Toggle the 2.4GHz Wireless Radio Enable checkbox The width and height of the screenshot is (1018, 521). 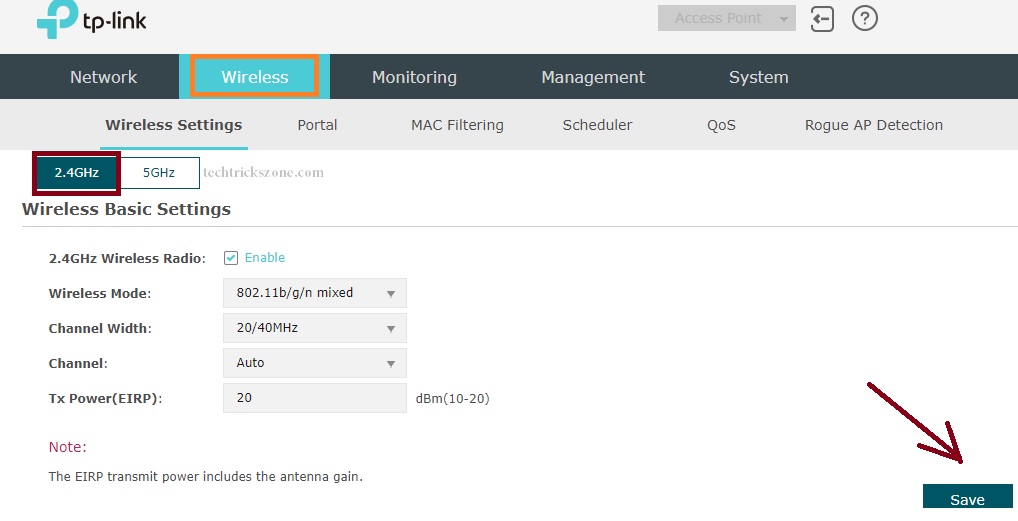coord(231,258)
